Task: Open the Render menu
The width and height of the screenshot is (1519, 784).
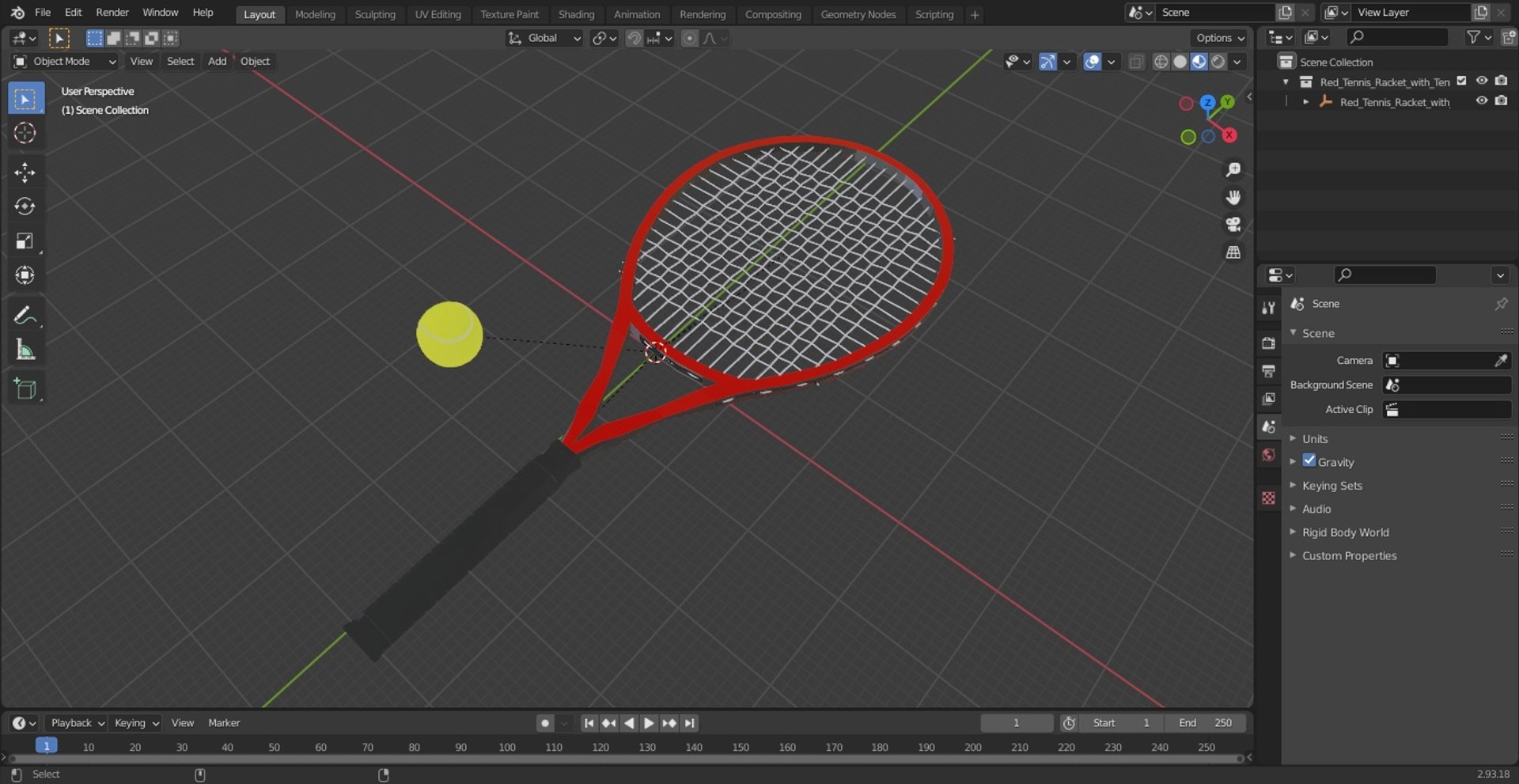Action: pyautogui.click(x=112, y=13)
